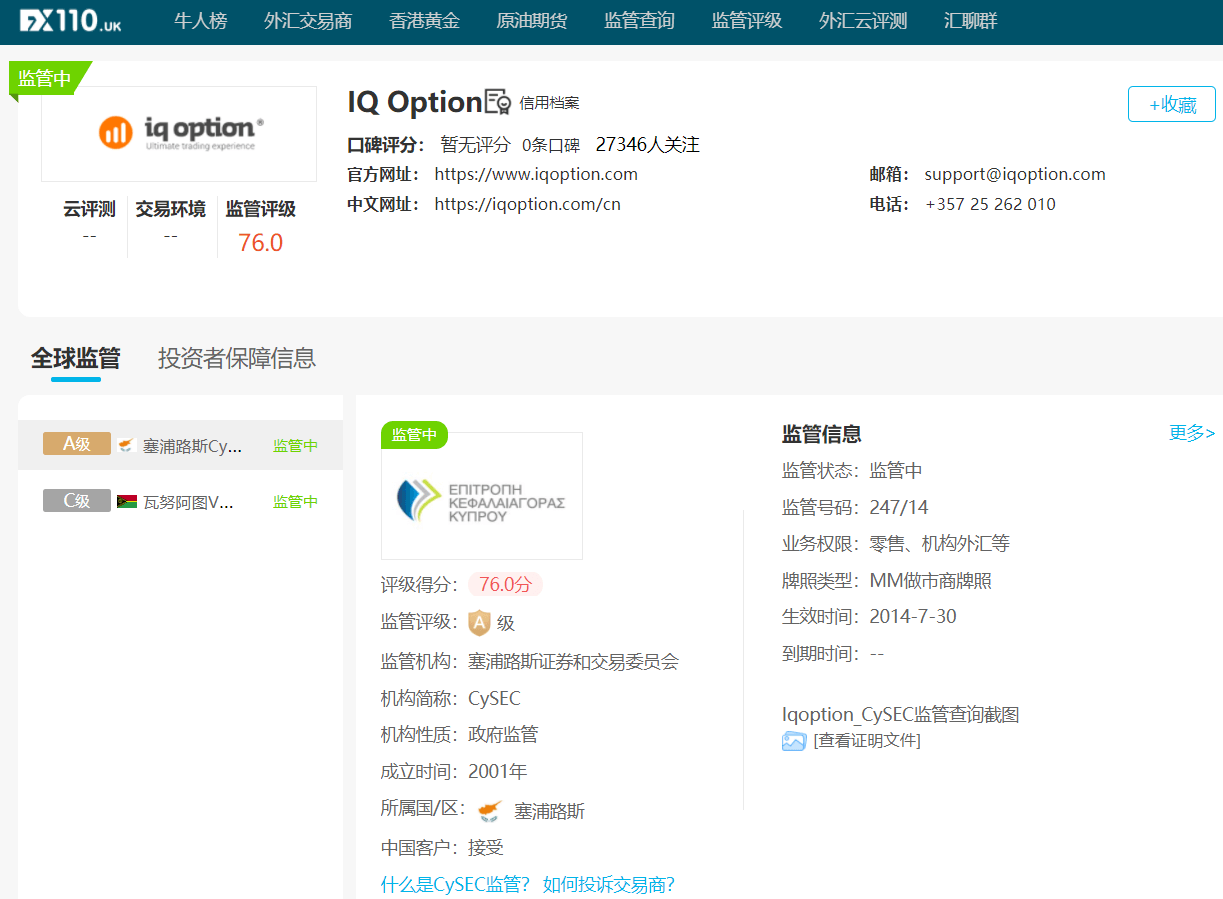The image size is (1223, 899).
Task: Click the 76.0分 rating score pill
Action: coord(505,585)
